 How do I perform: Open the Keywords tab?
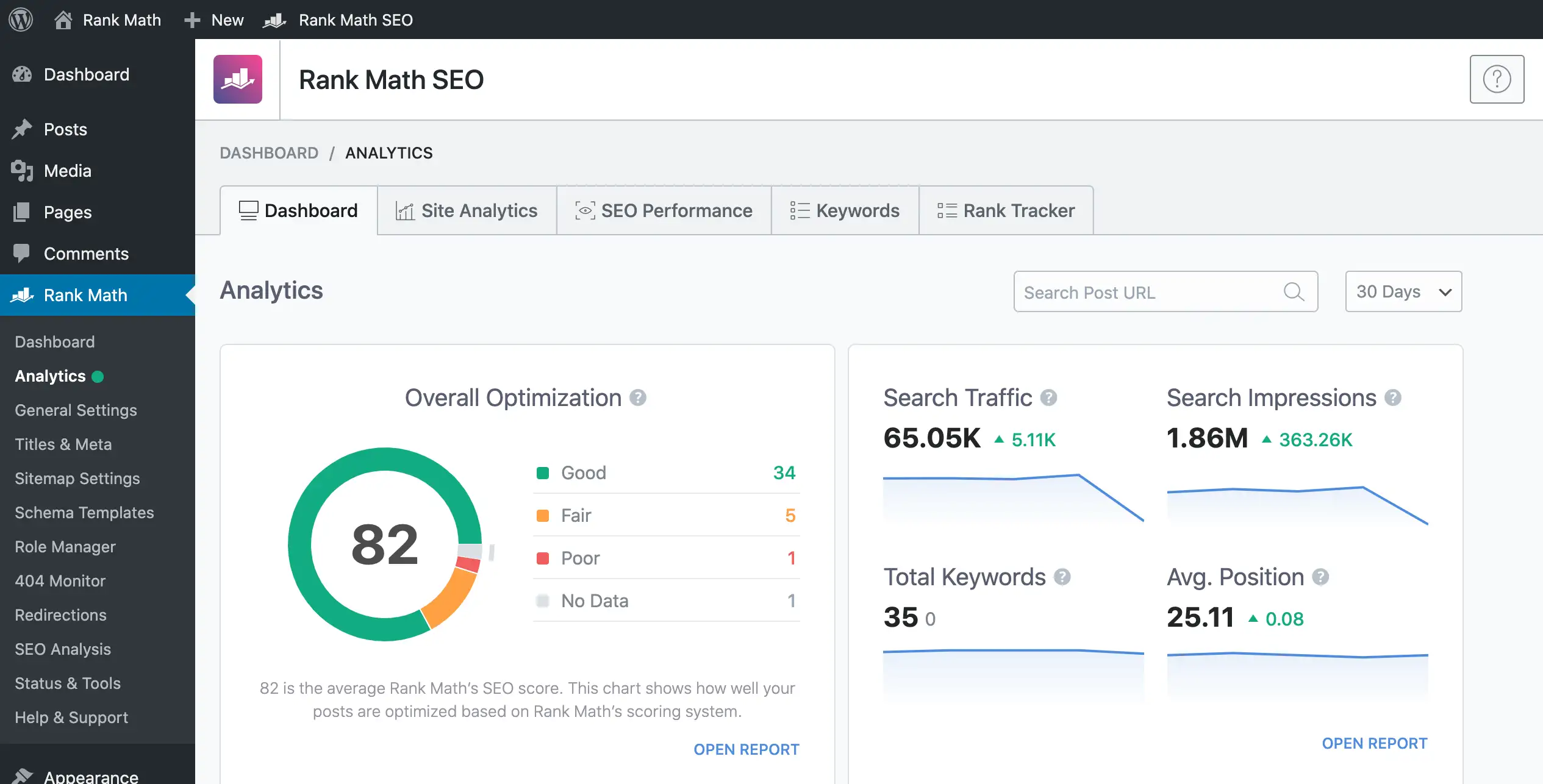[845, 210]
